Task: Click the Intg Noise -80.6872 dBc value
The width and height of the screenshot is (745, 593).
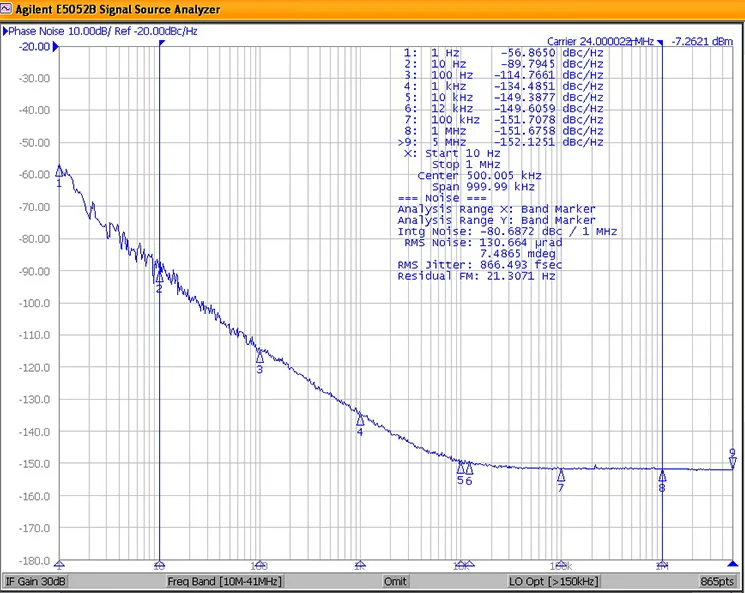Action: [521, 231]
